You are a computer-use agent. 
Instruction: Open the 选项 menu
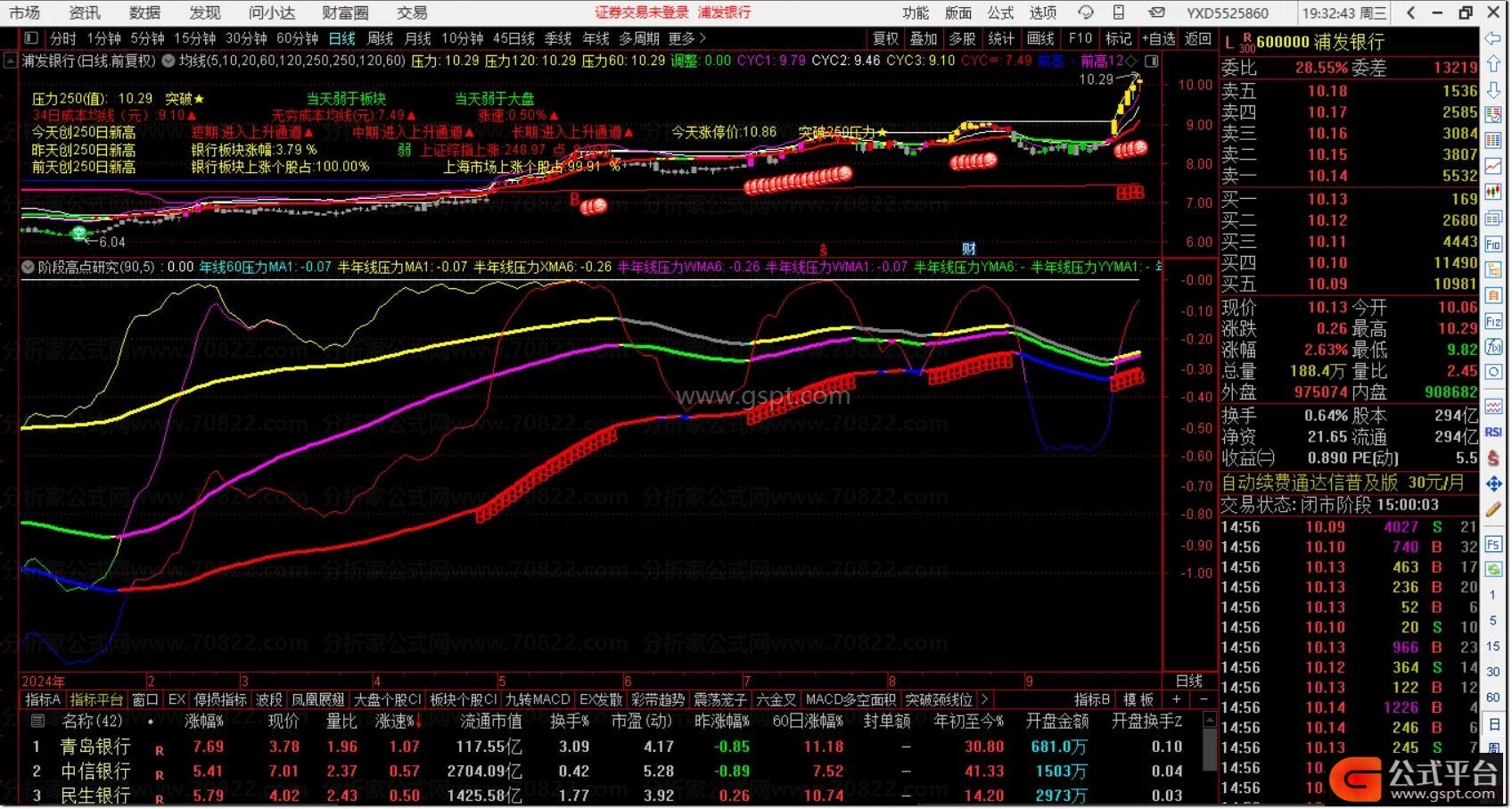point(1043,12)
